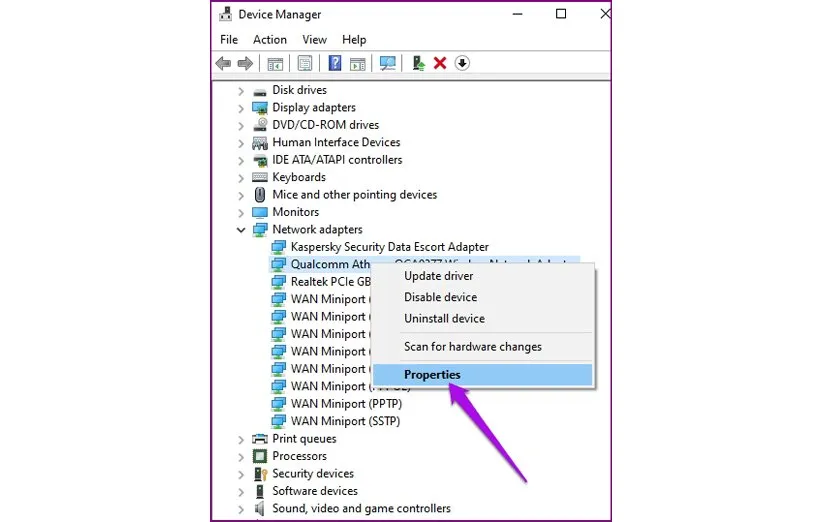Select Kaspersky Security Data Escort Adapter
Screen dimensions: 822x522
[x=389, y=247]
